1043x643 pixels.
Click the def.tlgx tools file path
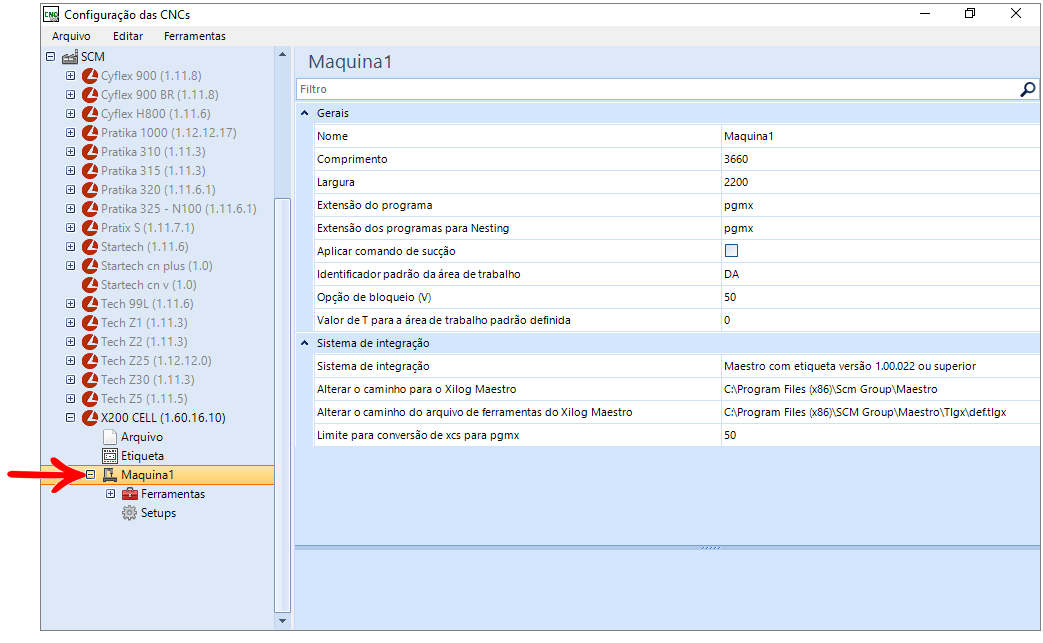pyautogui.click(x=865, y=412)
